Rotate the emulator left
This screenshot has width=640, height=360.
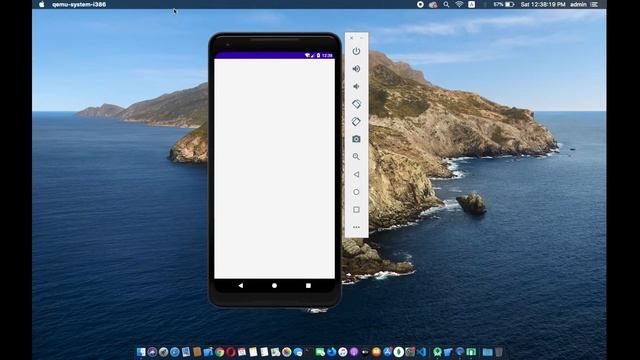pos(356,104)
